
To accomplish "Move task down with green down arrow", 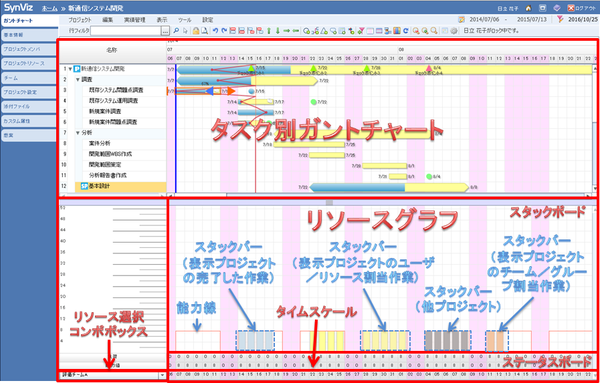I will (278, 31).
